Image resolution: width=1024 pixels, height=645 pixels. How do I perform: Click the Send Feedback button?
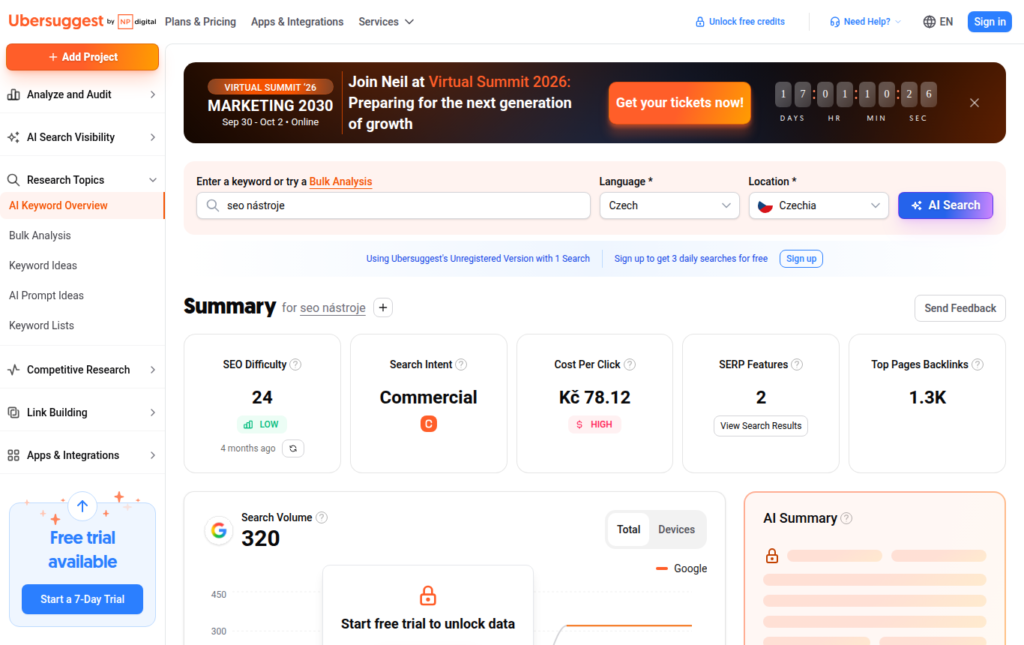[x=959, y=308]
